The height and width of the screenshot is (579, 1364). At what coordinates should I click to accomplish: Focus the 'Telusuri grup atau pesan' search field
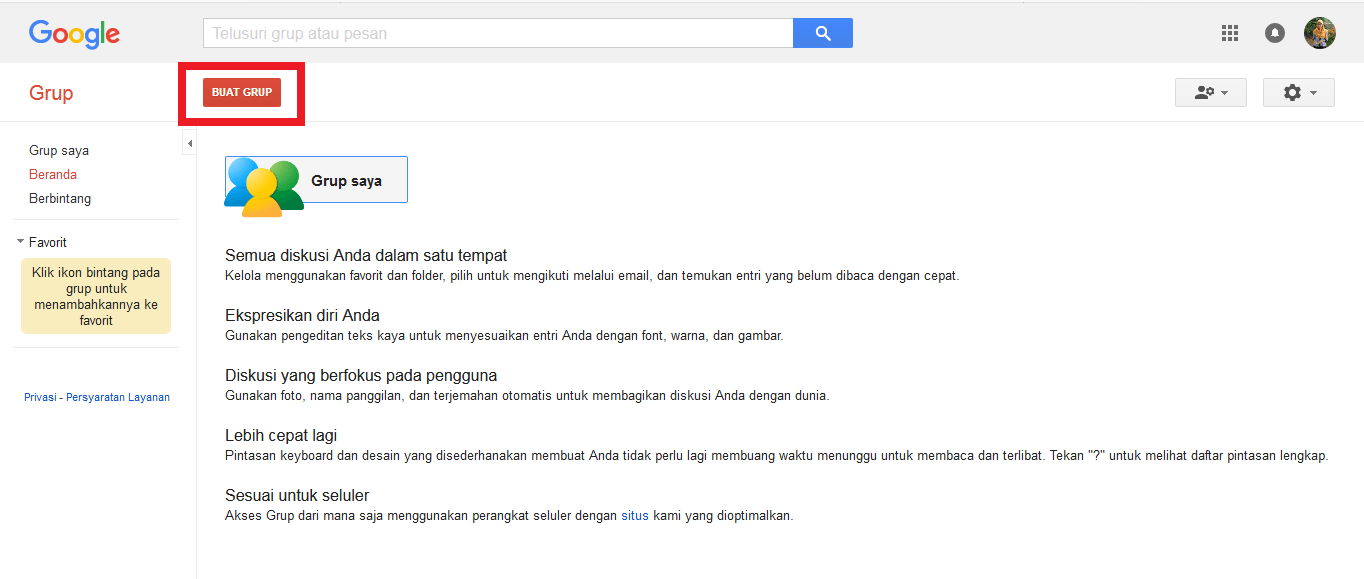[x=498, y=33]
